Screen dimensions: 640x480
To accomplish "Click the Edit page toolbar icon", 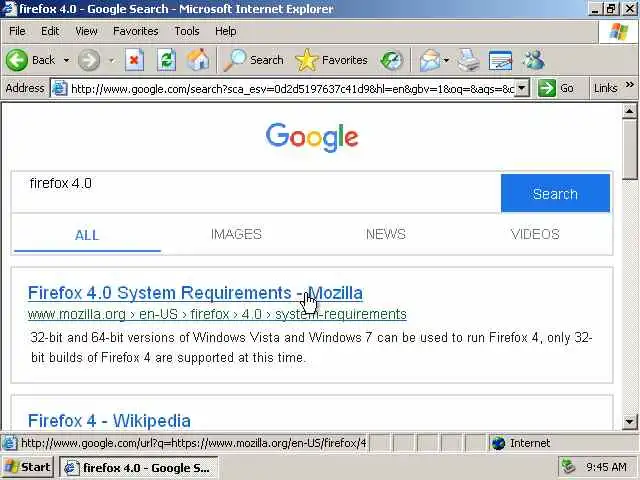I will [500, 60].
